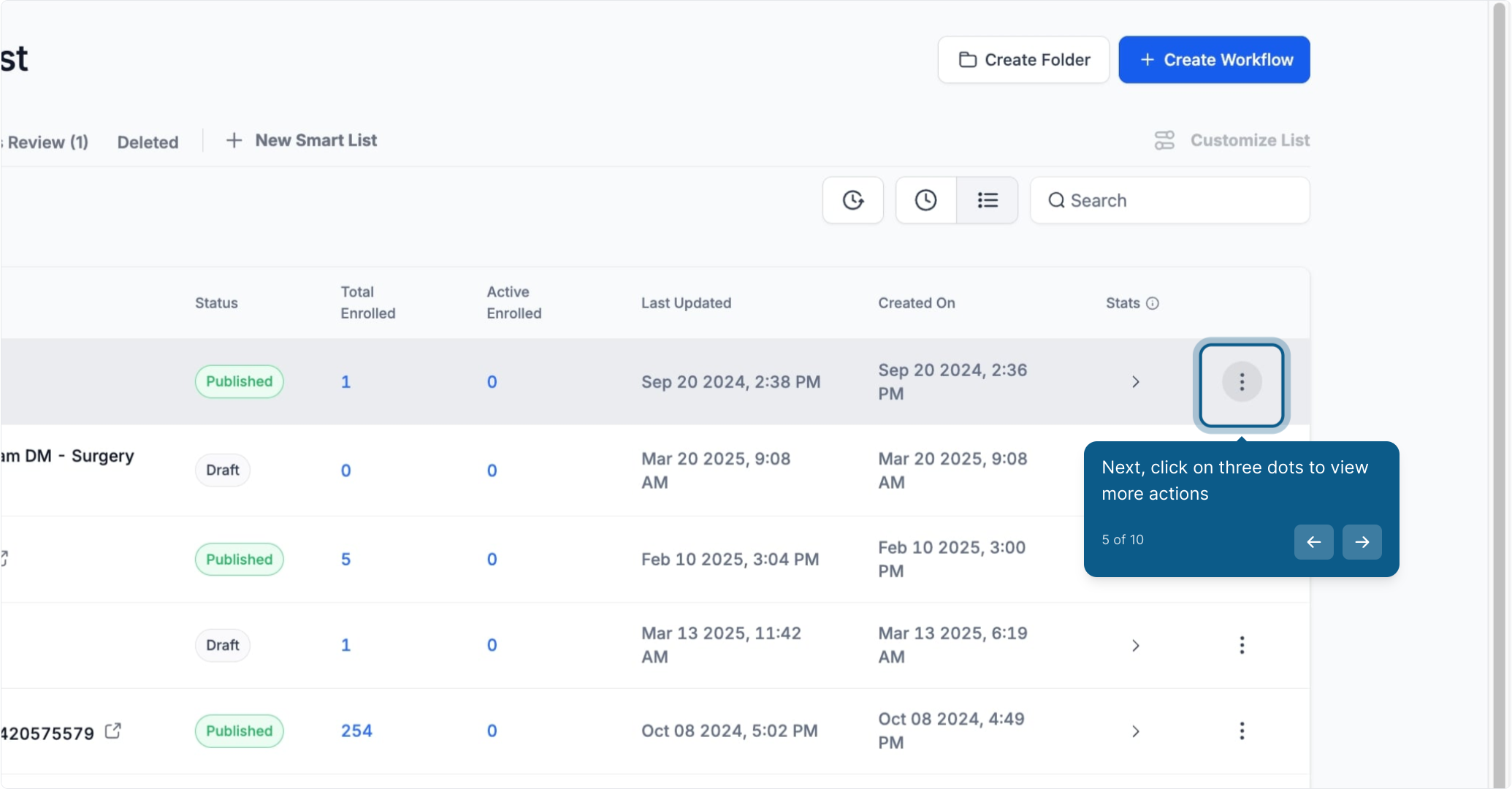Expand stats chevron for Mar 13 2025 row
Viewport: 1512px width, 789px height.
tap(1135, 646)
